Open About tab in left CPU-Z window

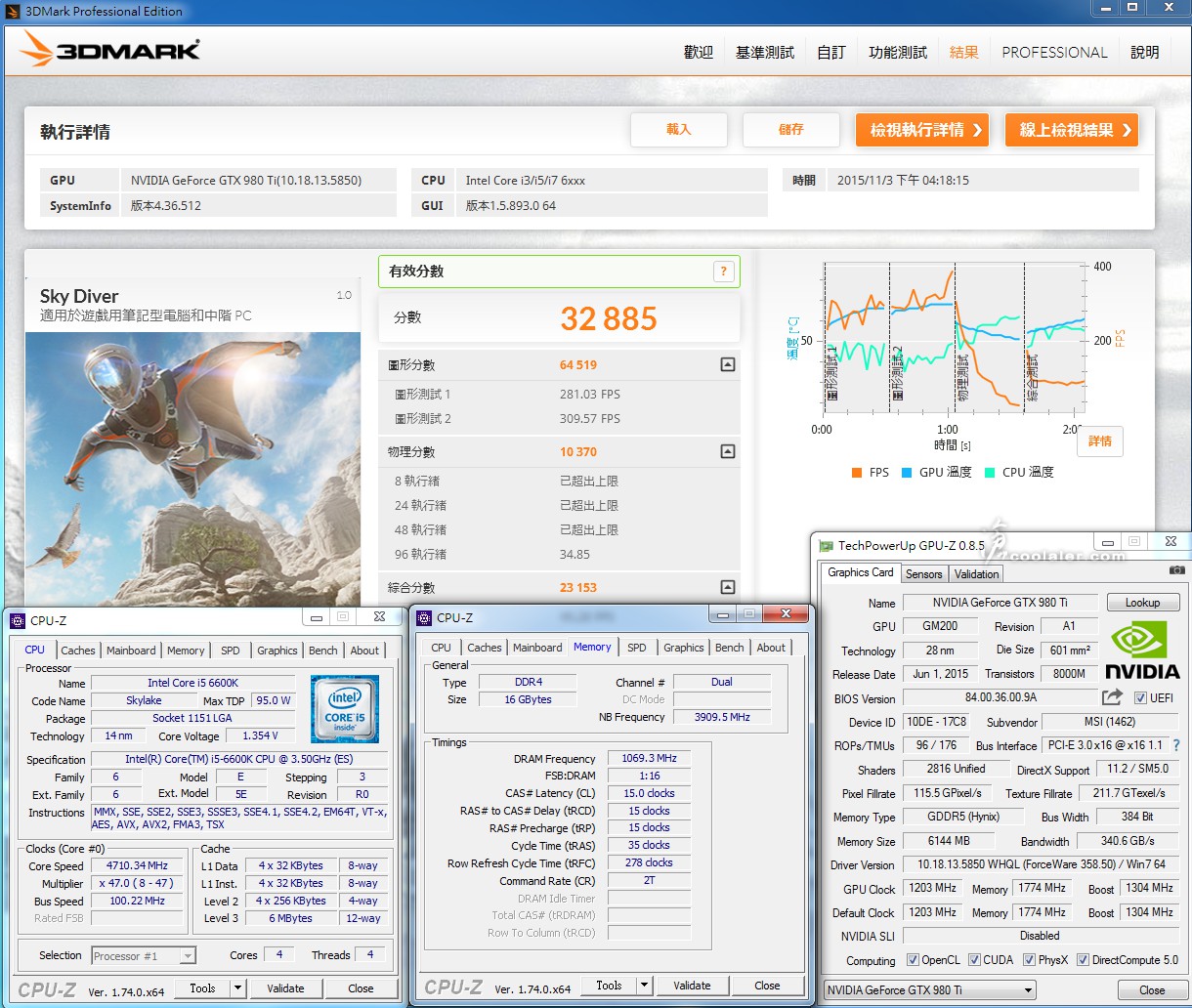coord(364,651)
